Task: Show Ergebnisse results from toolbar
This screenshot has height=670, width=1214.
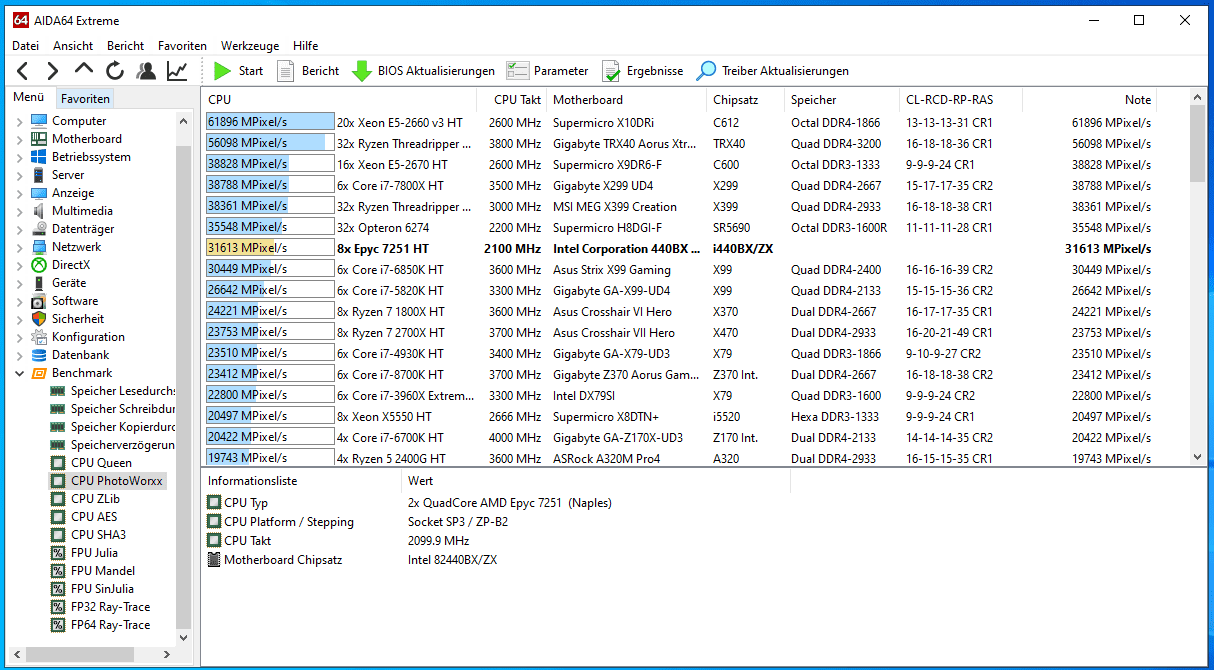Action: coord(642,71)
